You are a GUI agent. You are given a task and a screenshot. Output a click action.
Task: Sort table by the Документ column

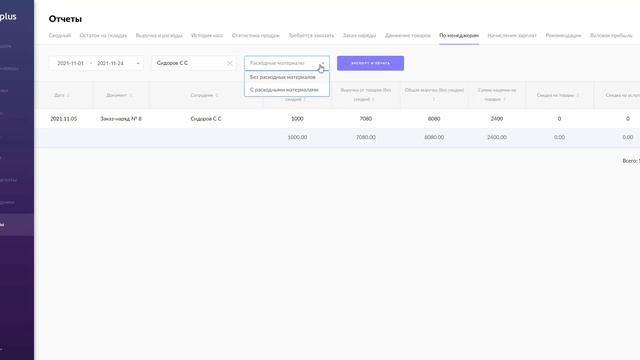pos(119,95)
